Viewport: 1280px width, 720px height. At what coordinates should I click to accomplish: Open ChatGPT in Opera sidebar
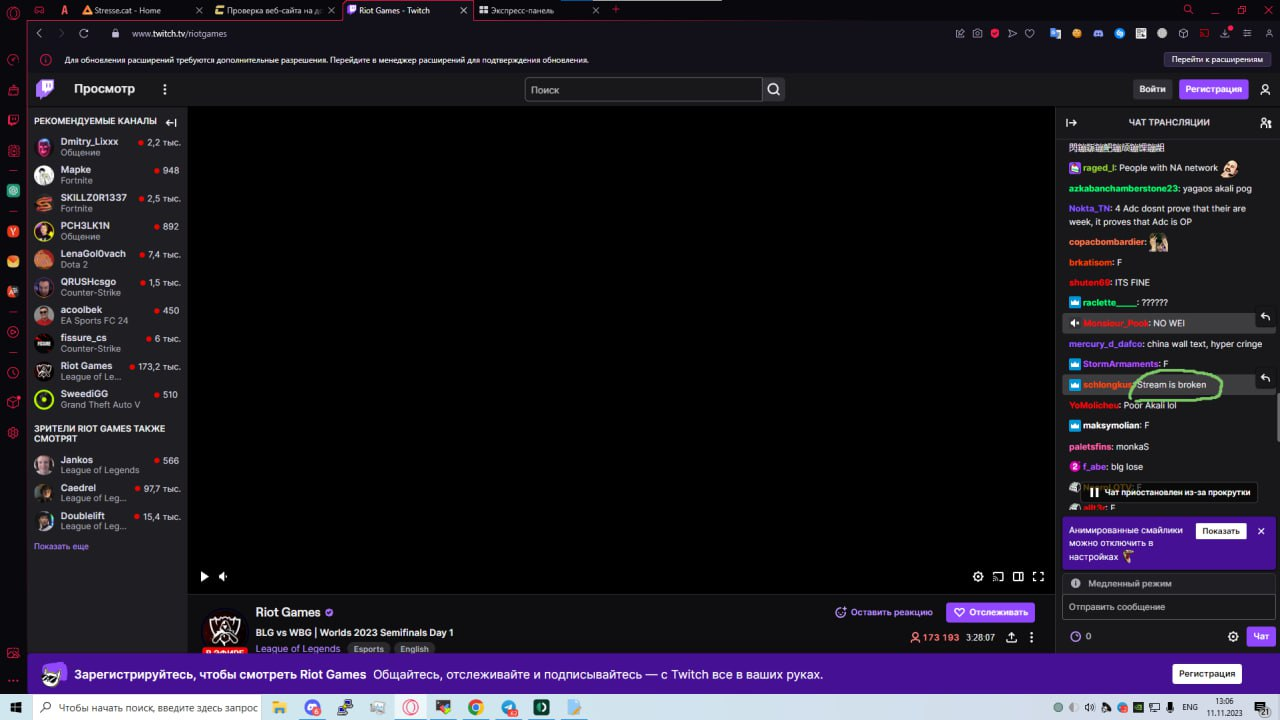13,190
